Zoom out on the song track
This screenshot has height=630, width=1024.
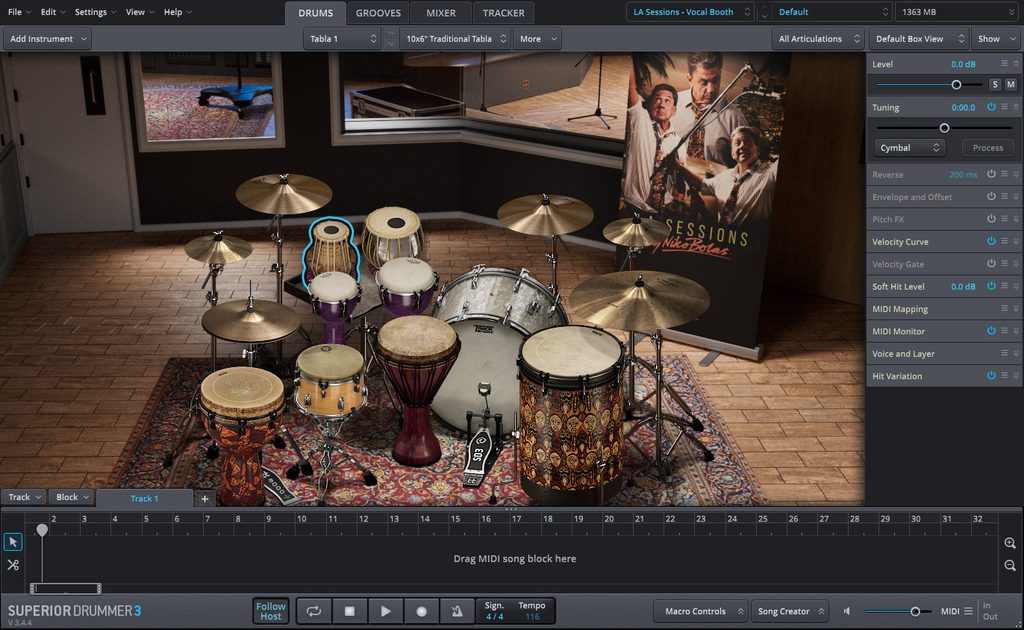(1010, 565)
